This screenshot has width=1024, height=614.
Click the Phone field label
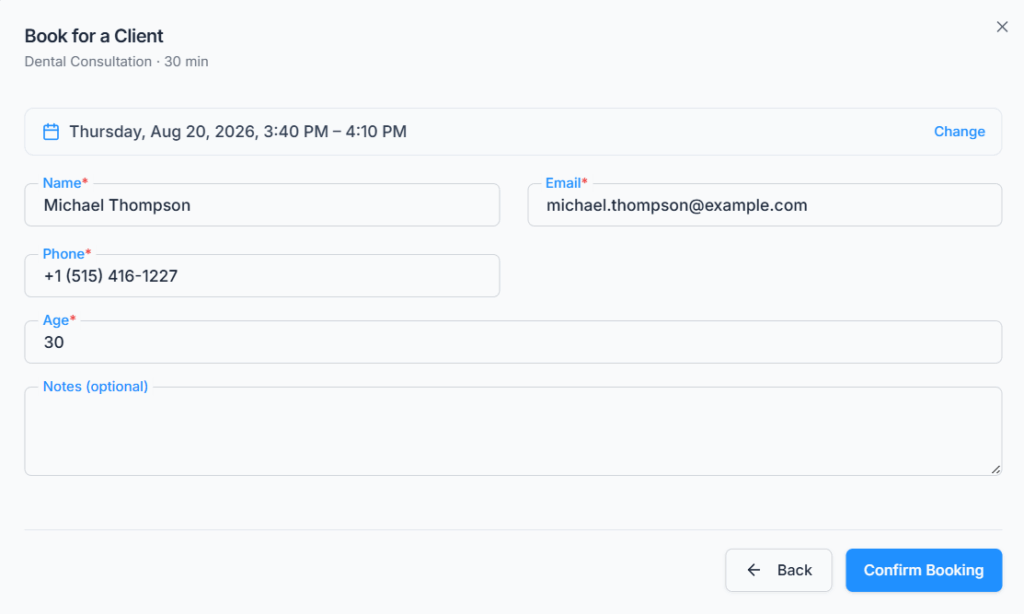pyautogui.click(x=67, y=253)
